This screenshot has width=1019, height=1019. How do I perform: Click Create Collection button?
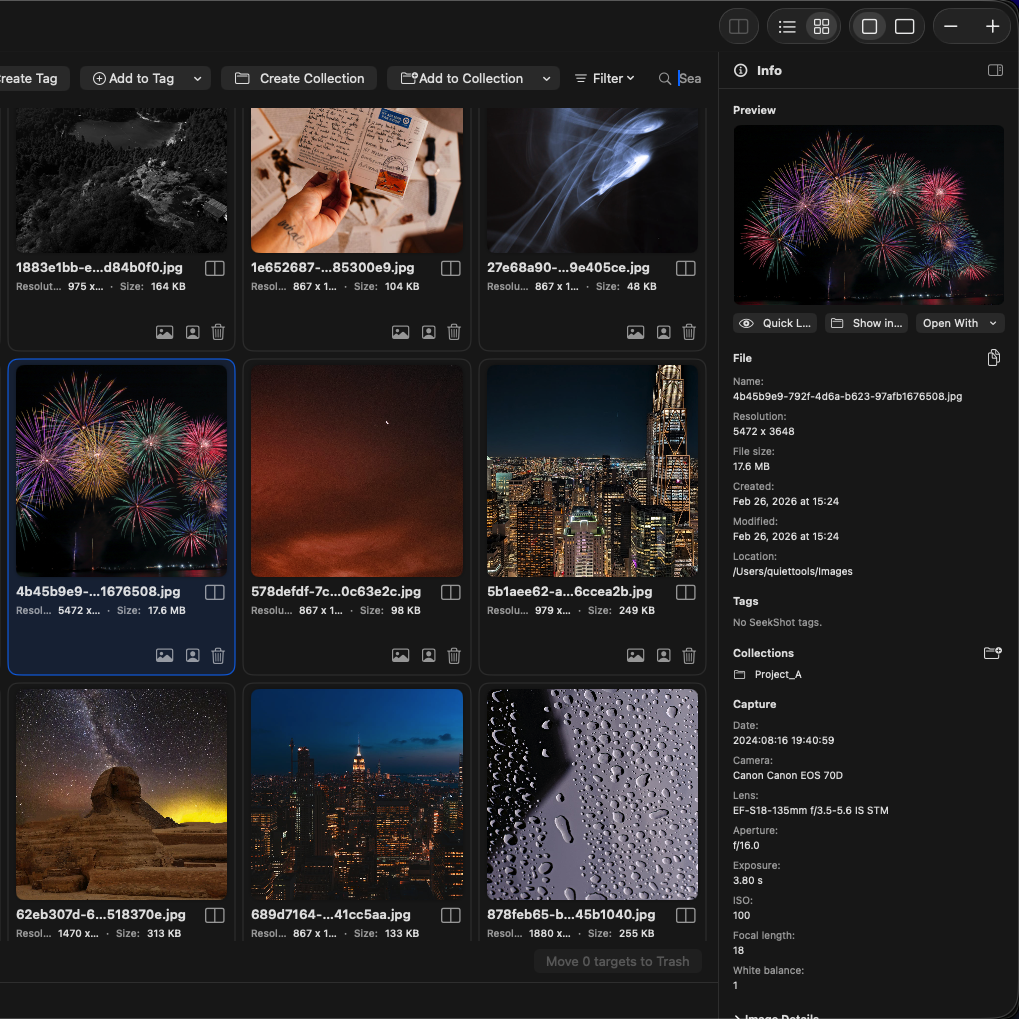299,79
